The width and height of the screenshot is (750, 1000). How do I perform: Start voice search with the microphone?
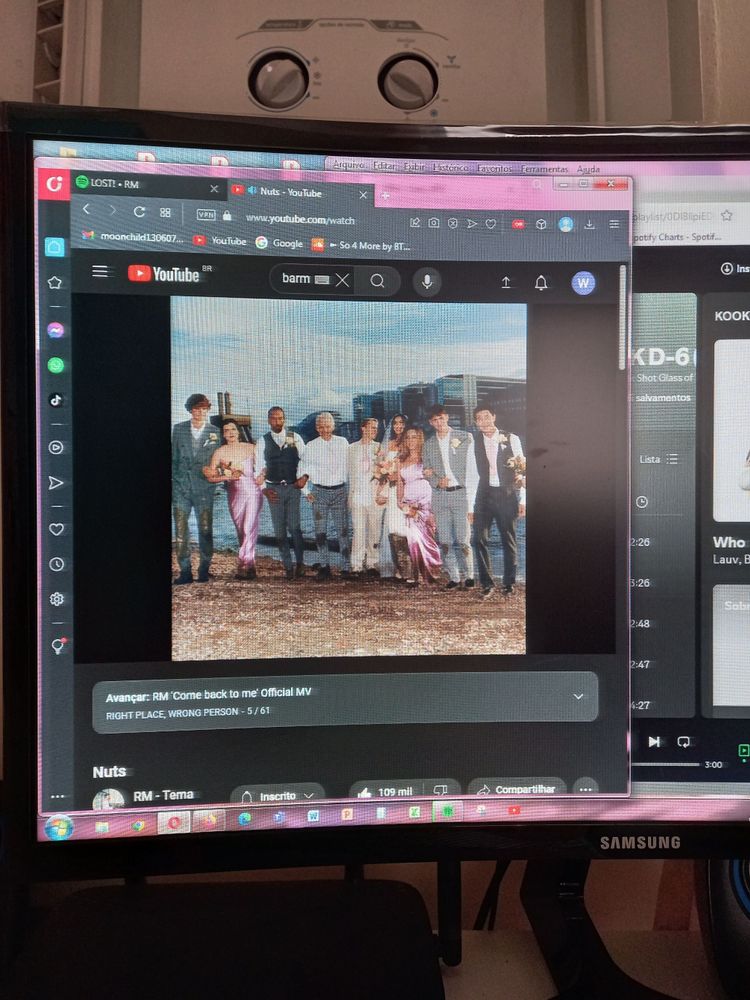click(x=427, y=281)
